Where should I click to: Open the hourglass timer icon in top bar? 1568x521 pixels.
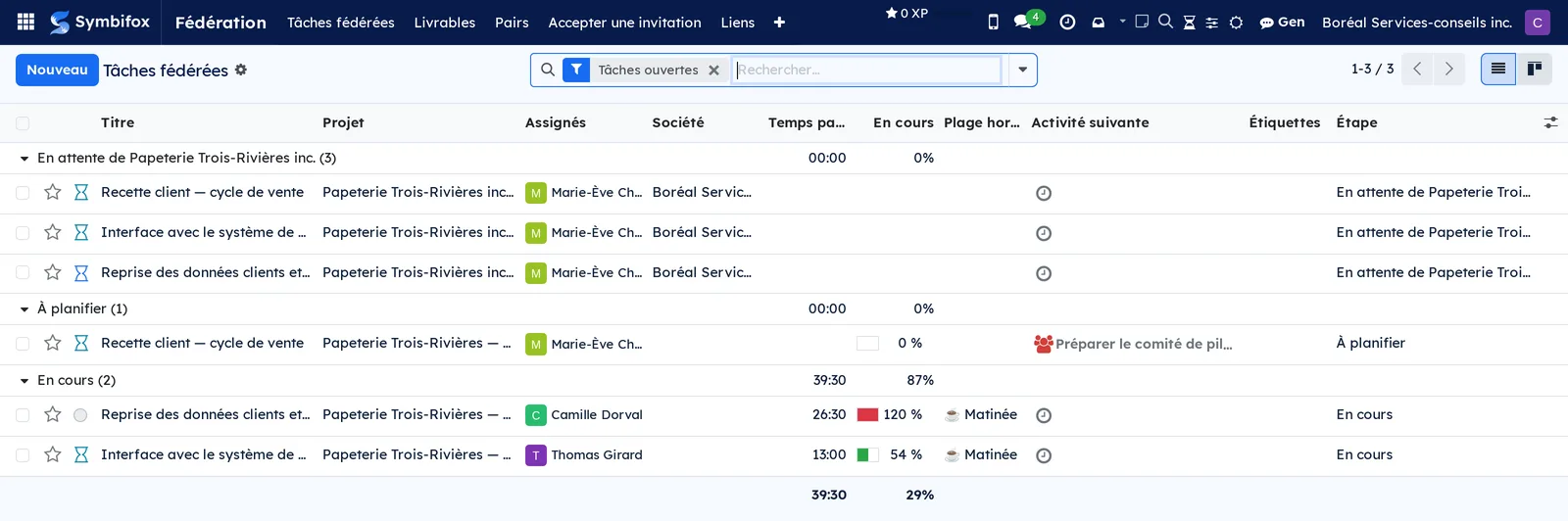point(1189,23)
